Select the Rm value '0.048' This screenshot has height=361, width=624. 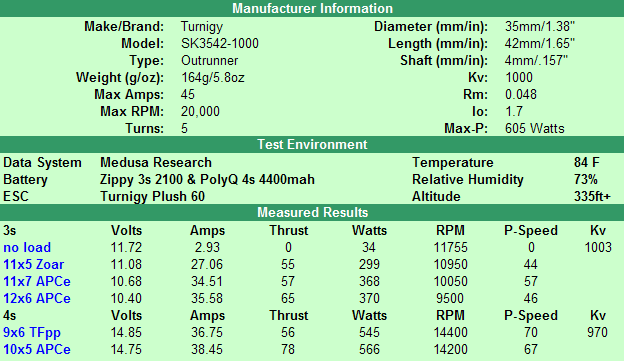coord(521,95)
